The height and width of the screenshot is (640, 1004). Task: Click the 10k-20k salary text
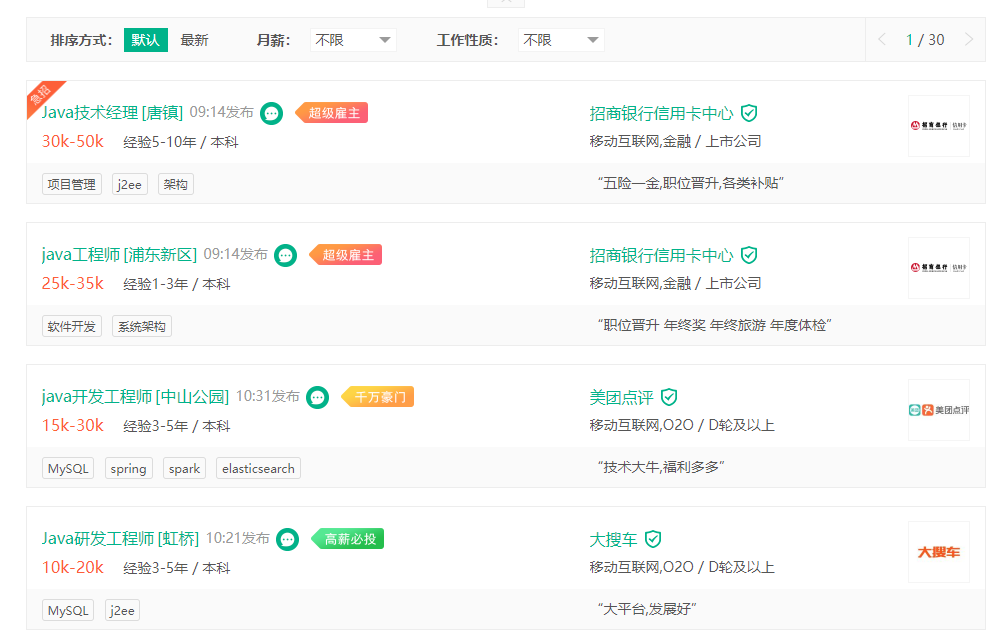(x=72, y=568)
